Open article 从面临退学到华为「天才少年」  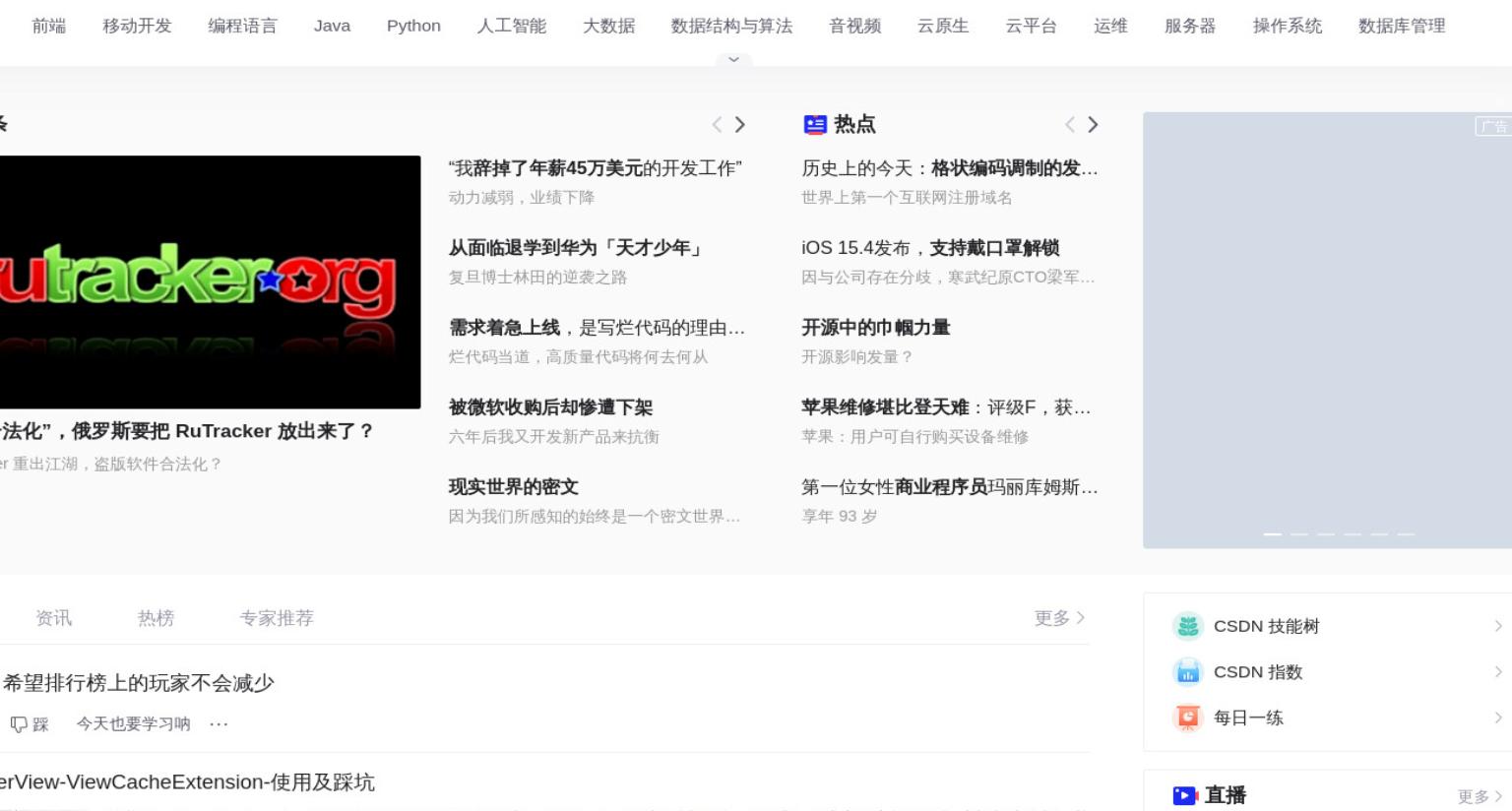pos(577,248)
